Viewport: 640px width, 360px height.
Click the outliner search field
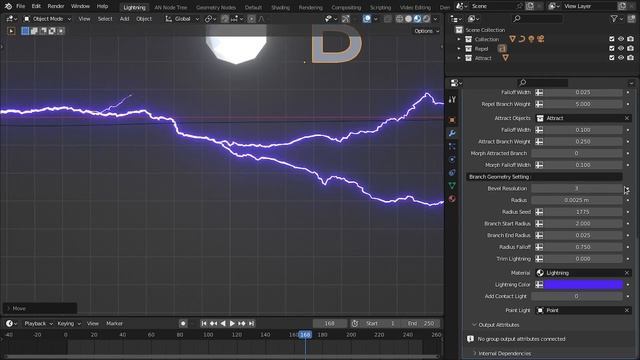537,19
